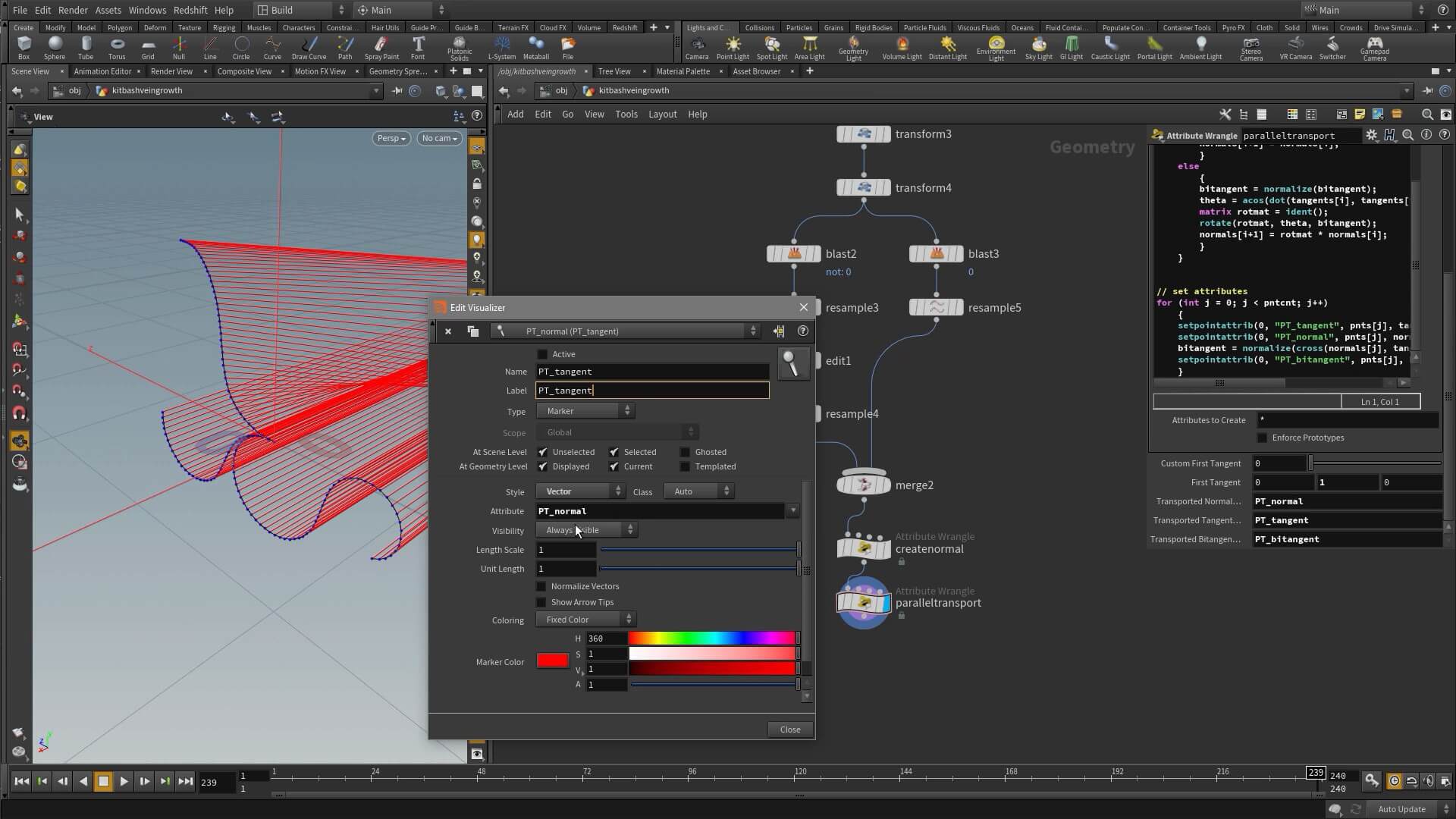Open the Redshift menu
Viewport: 1456px width, 819px height.
click(x=190, y=10)
